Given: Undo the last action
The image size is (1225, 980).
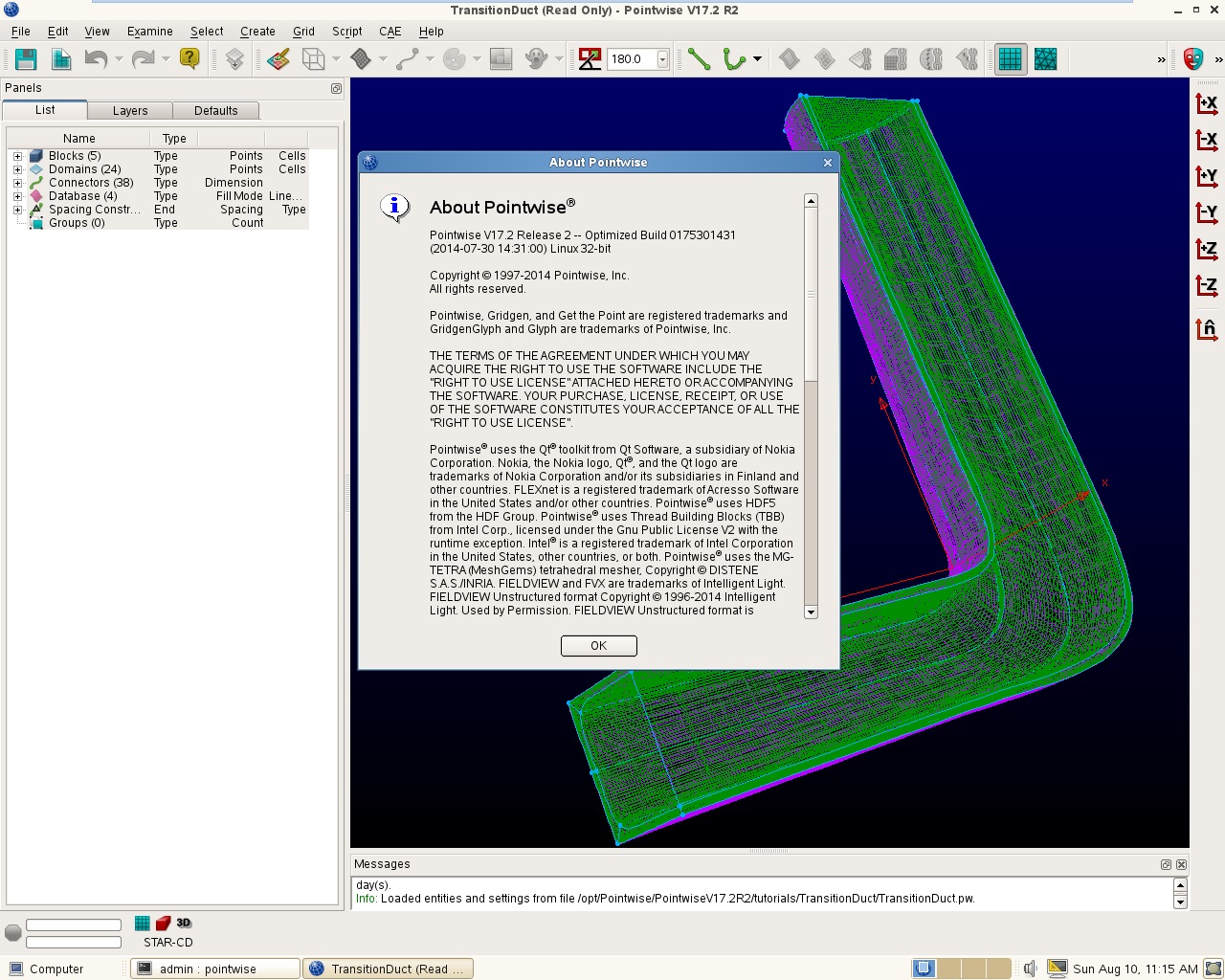Looking at the screenshot, I should pyautogui.click(x=96, y=59).
